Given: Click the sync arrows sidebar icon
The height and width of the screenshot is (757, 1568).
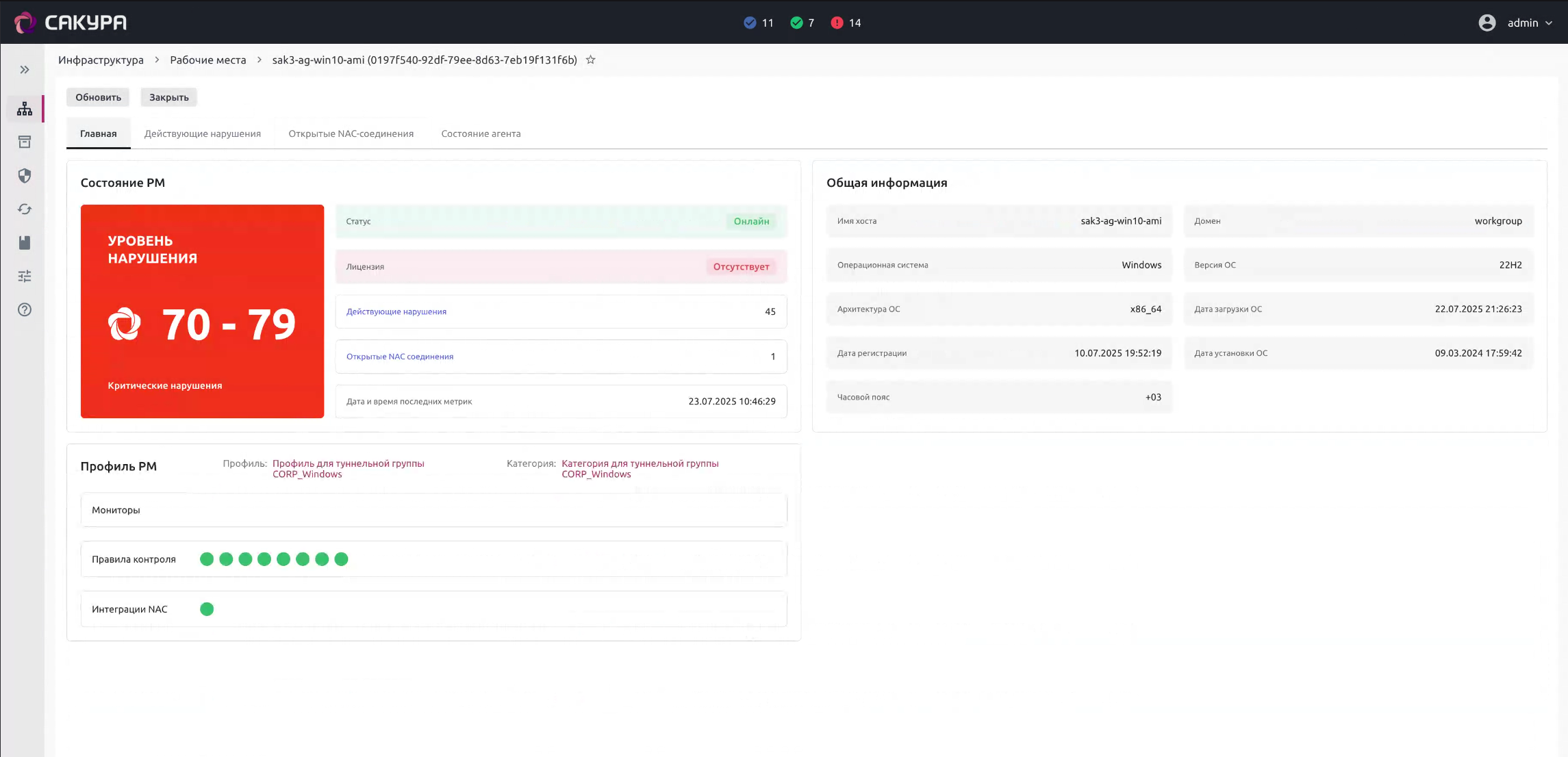Looking at the screenshot, I should pos(25,209).
